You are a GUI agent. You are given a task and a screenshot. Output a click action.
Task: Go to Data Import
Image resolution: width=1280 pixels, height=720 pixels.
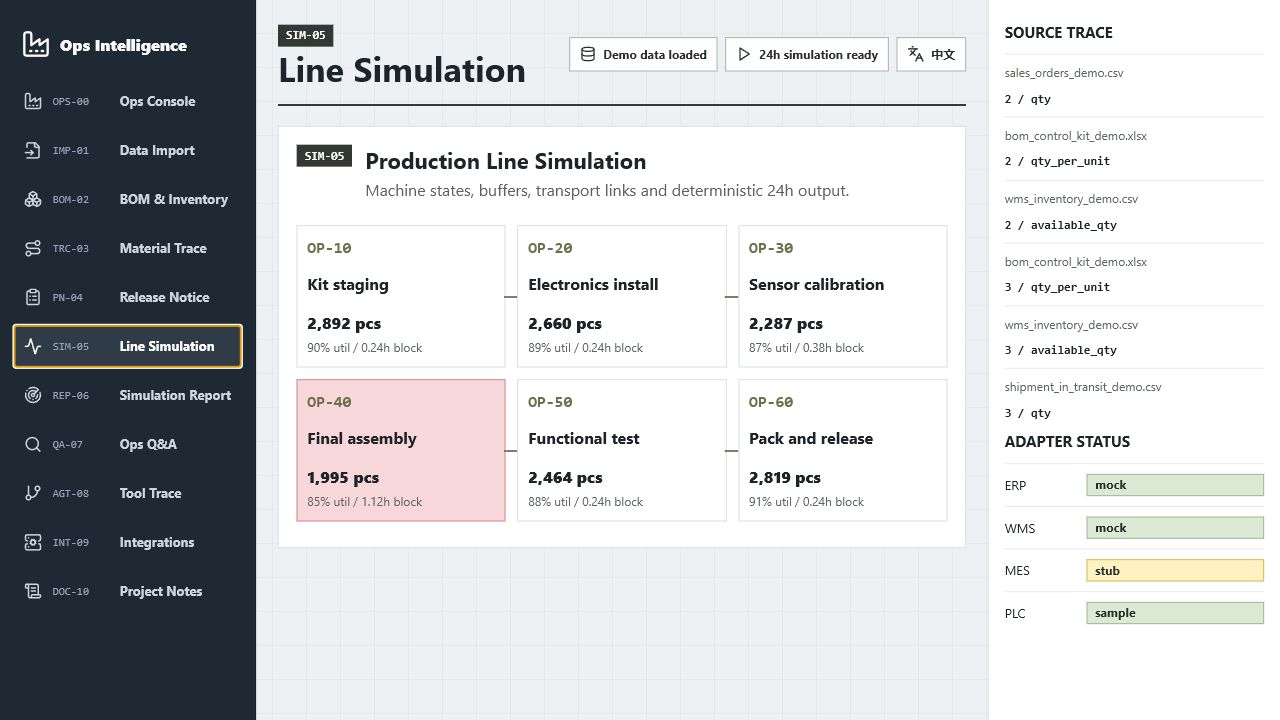tap(127, 150)
